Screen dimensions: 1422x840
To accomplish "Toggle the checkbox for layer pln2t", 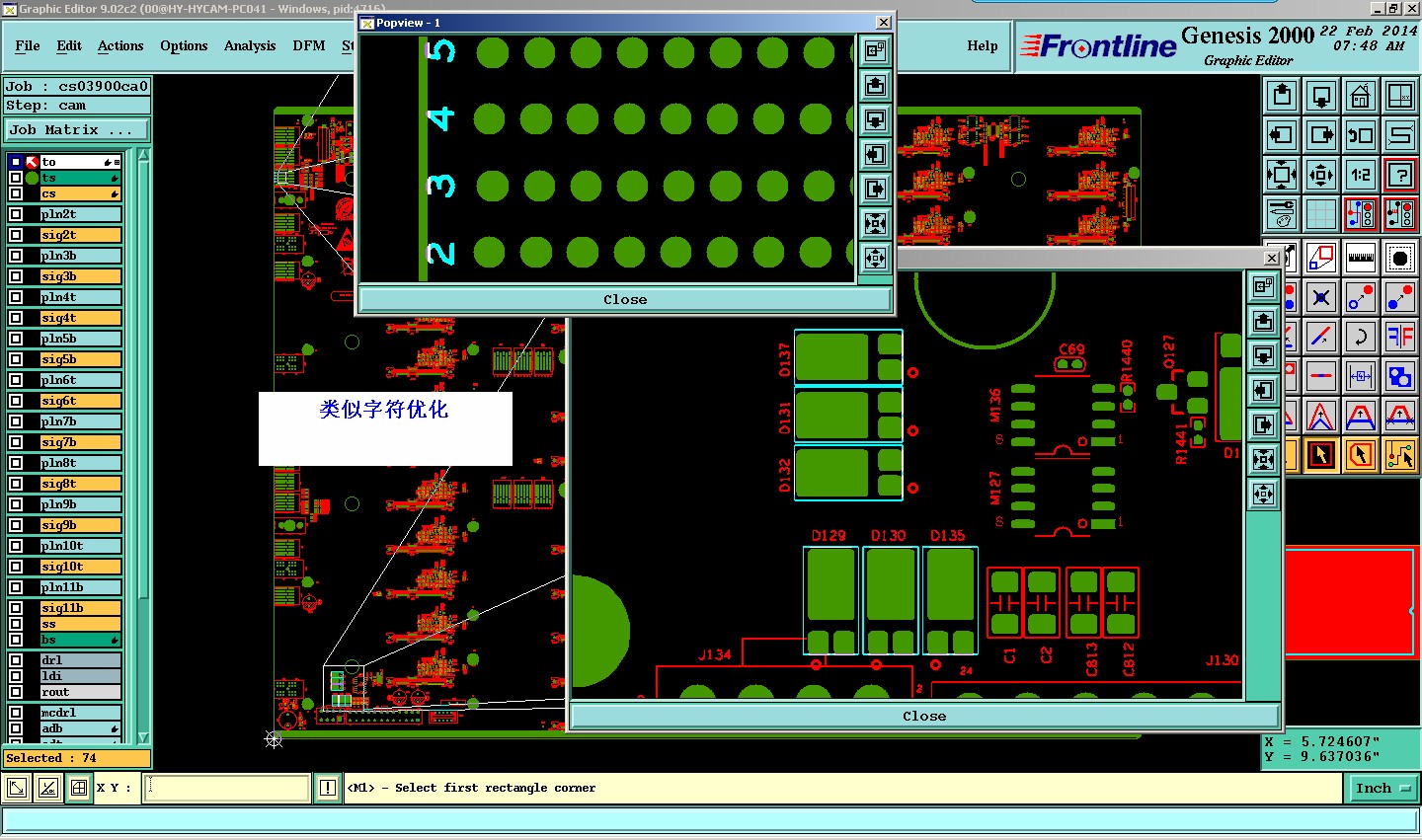I will point(16,214).
